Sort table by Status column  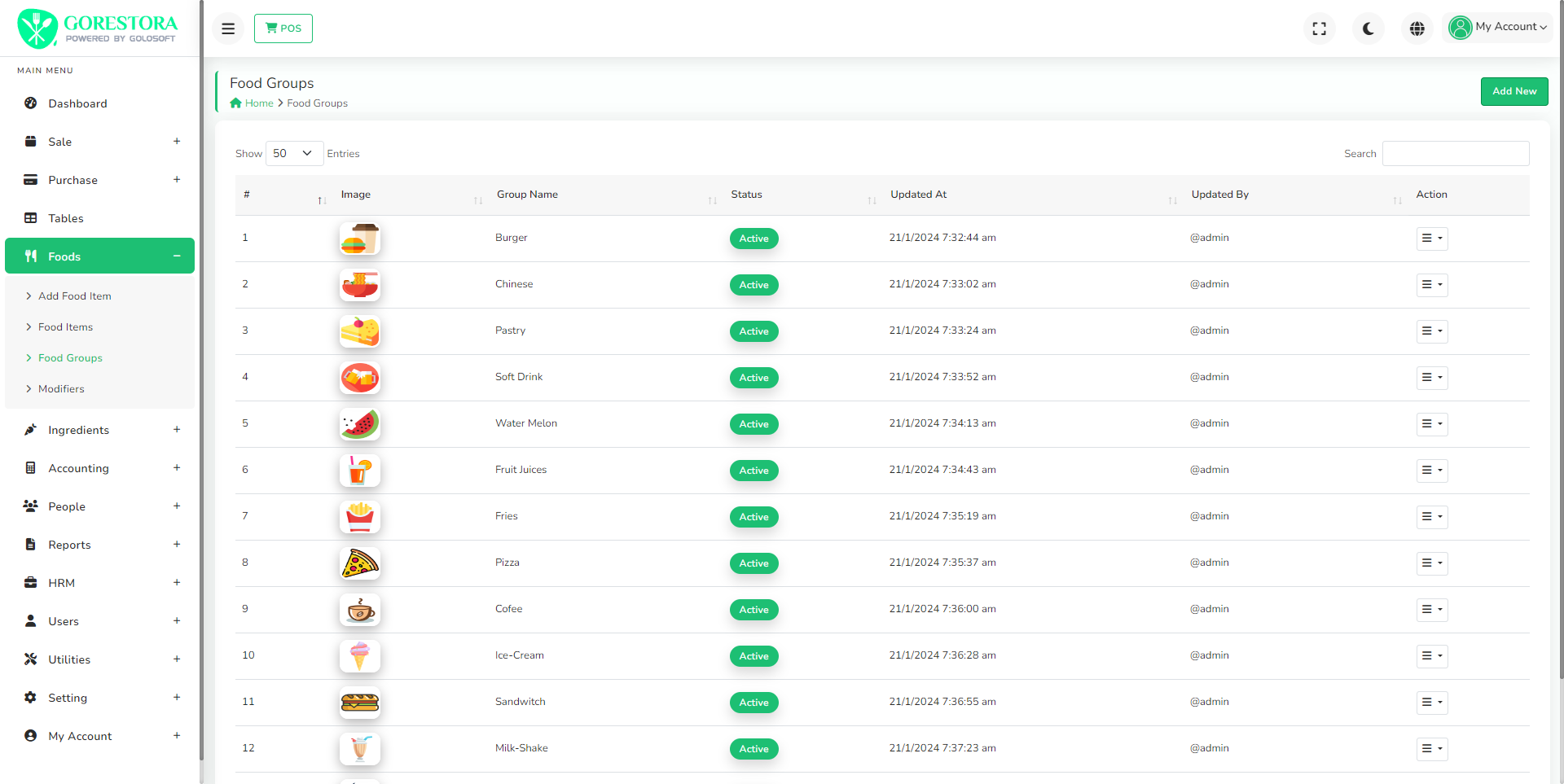[802, 195]
